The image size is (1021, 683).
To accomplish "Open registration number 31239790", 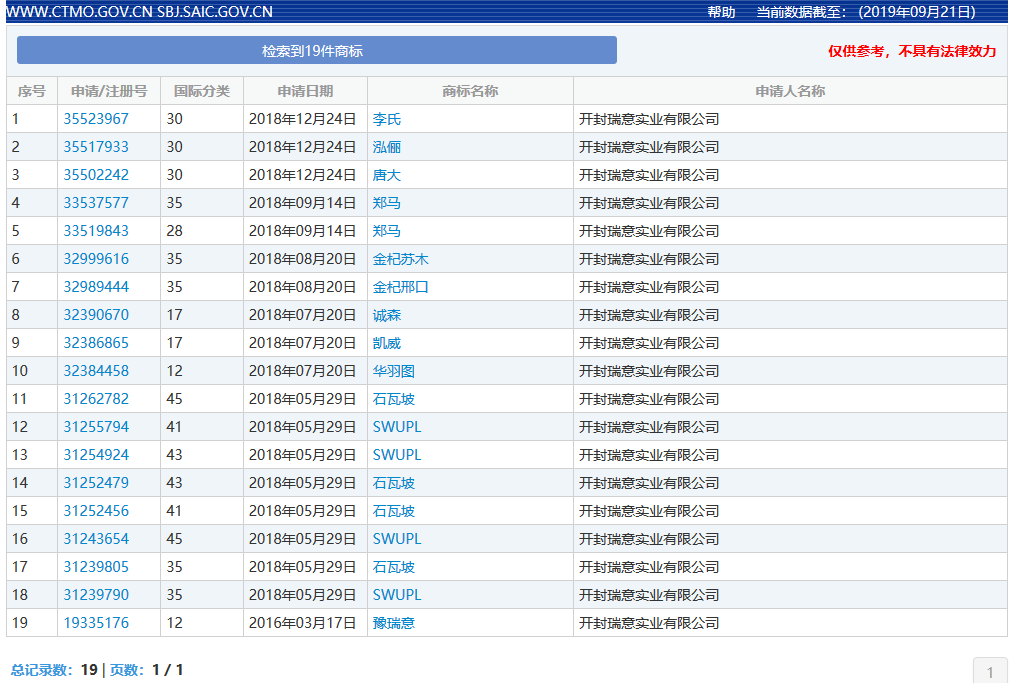I will 96,595.
